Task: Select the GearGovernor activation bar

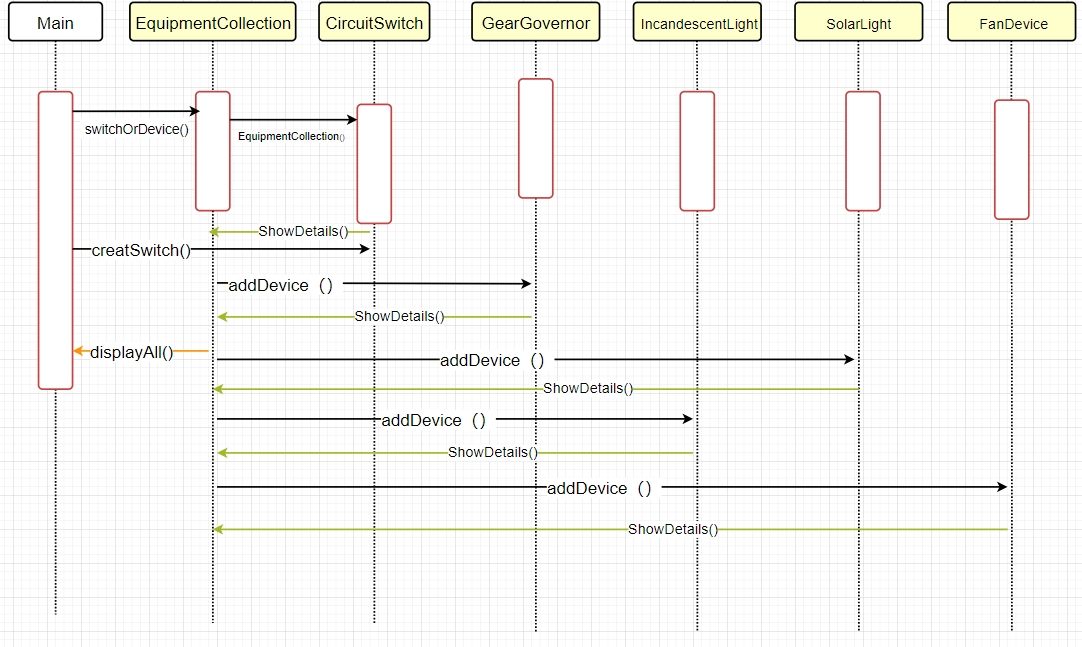Action: pos(535,138)
